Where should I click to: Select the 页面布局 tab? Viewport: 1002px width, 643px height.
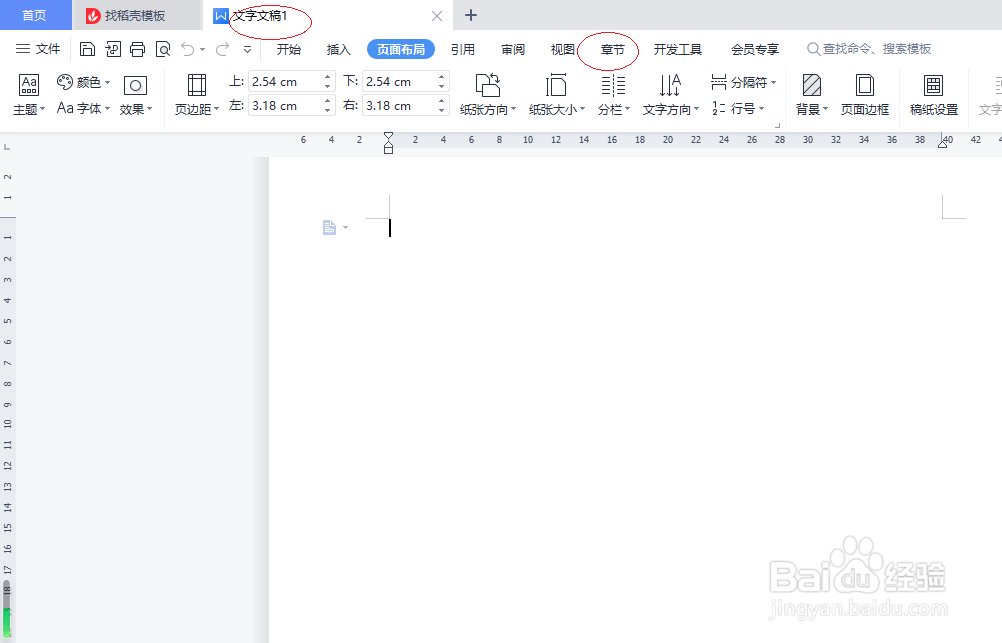[x=401, y=49]
